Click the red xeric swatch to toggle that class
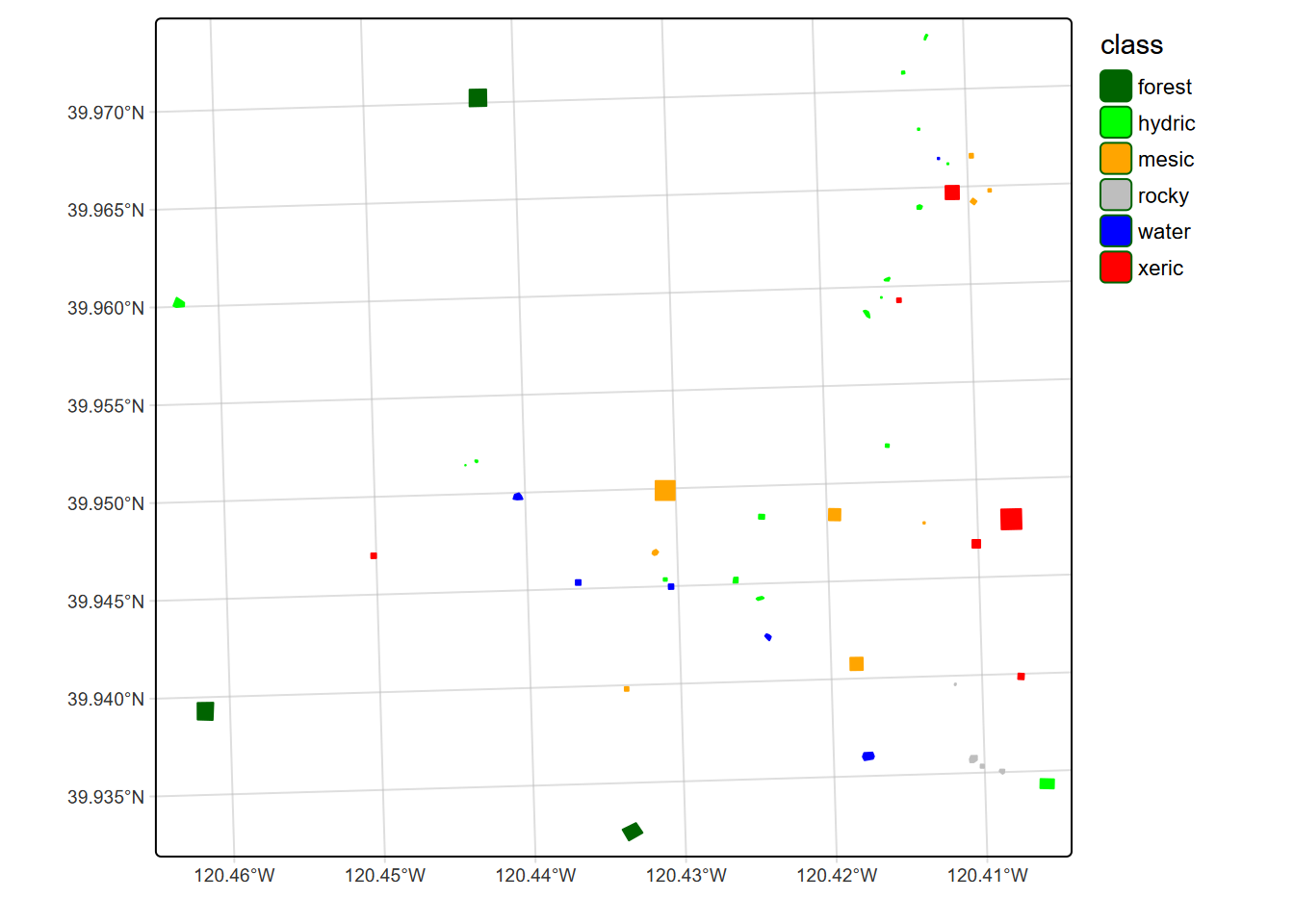The width and height of the screenshot is (1294, 924). 1114,268
